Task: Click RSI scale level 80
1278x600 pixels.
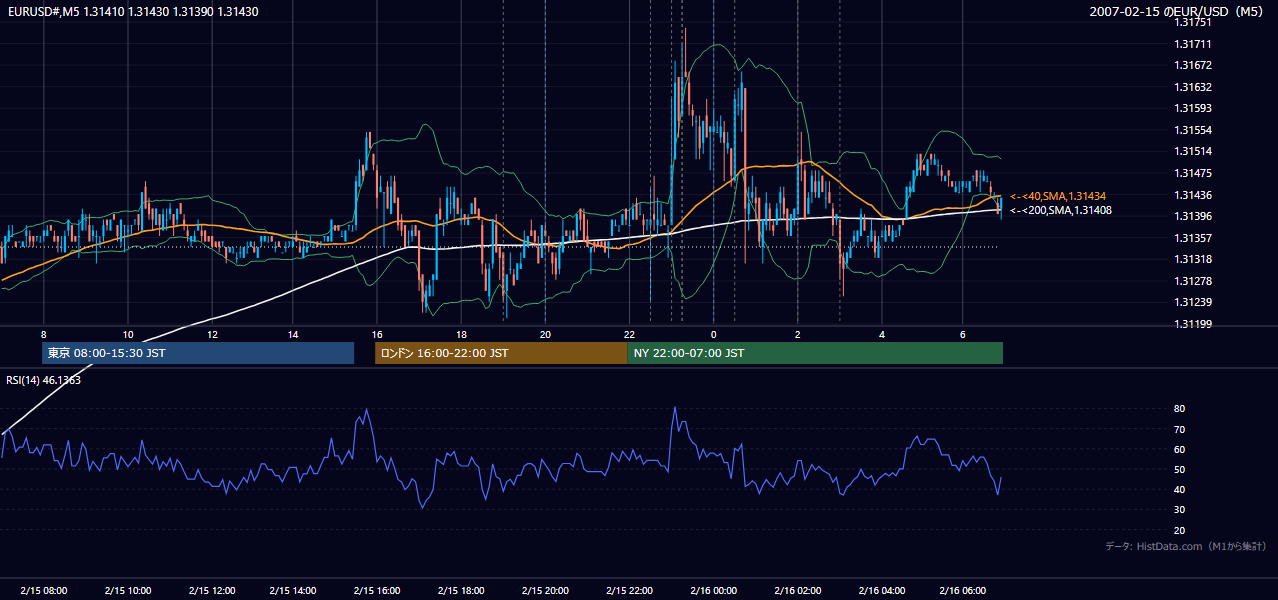Action: coord(1180,409)
